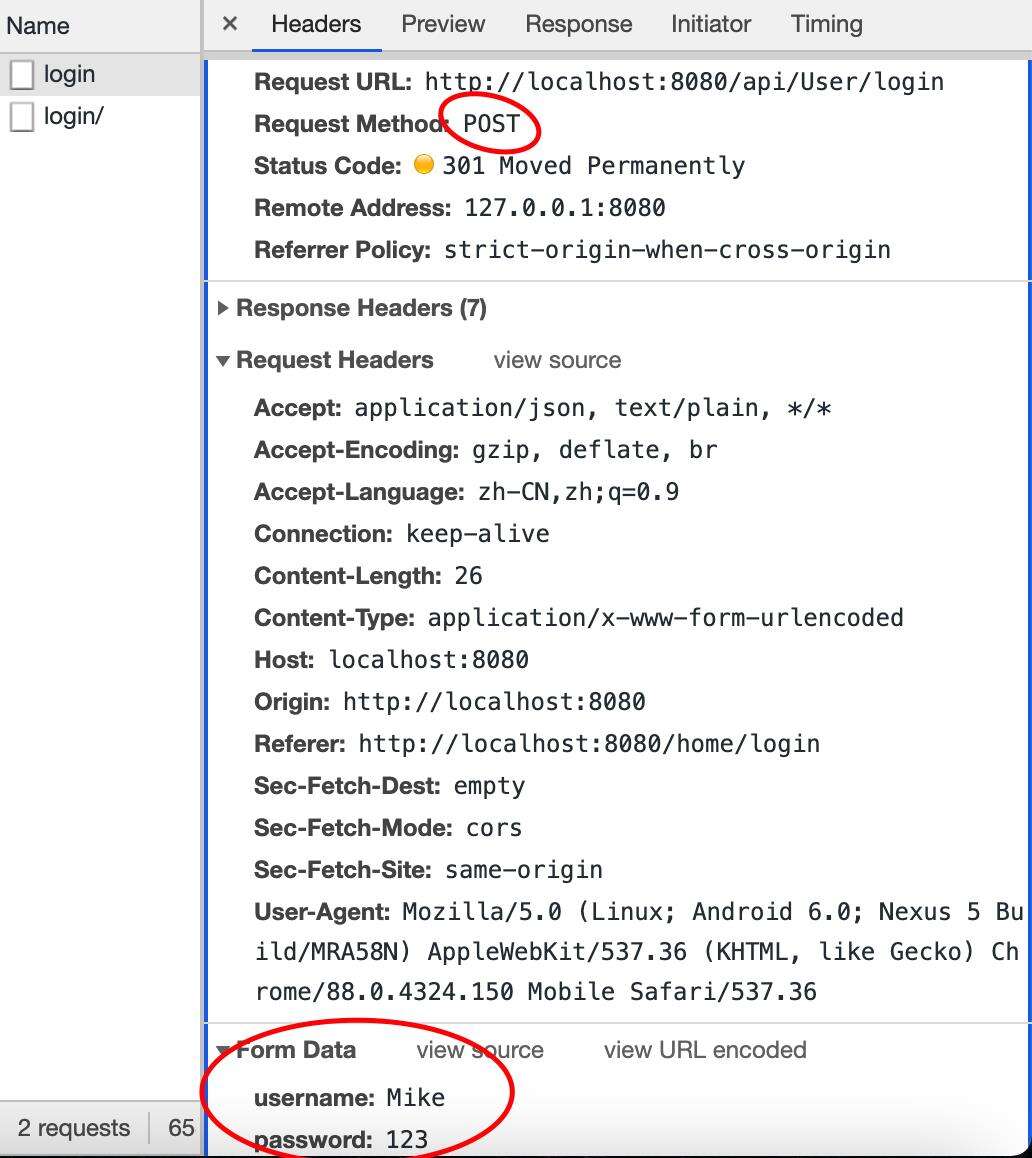
Task: Click the username value 'Mike'
Action: (x=415, y=1097)
